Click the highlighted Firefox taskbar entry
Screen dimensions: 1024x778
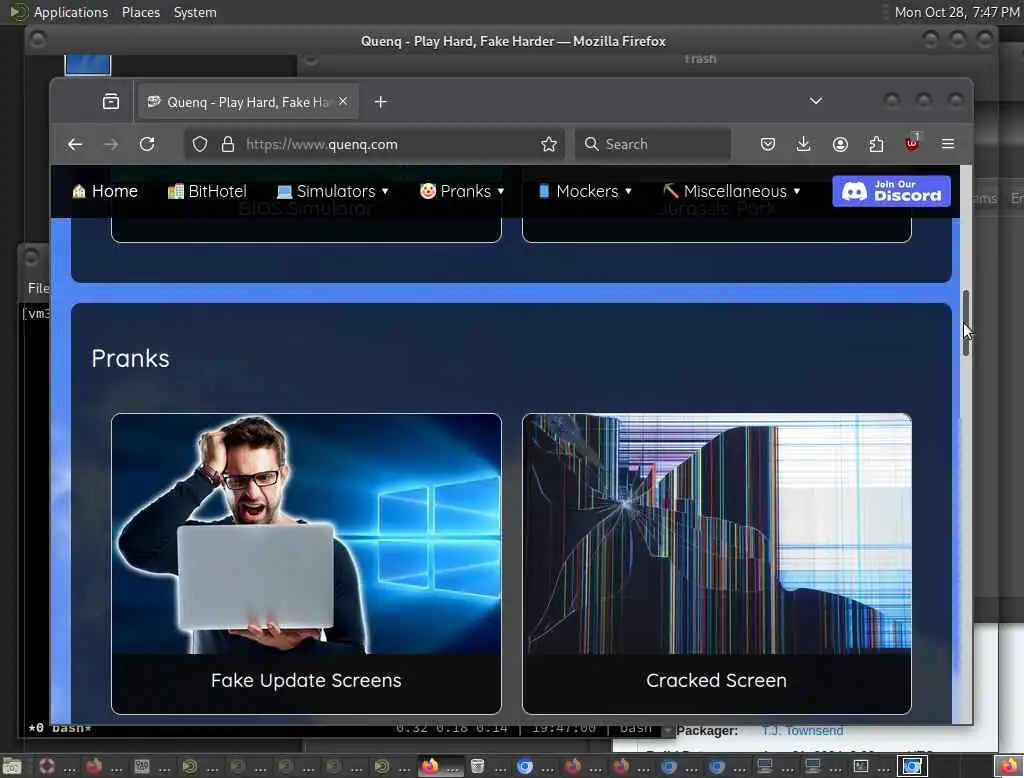click(x=440, y=766)
